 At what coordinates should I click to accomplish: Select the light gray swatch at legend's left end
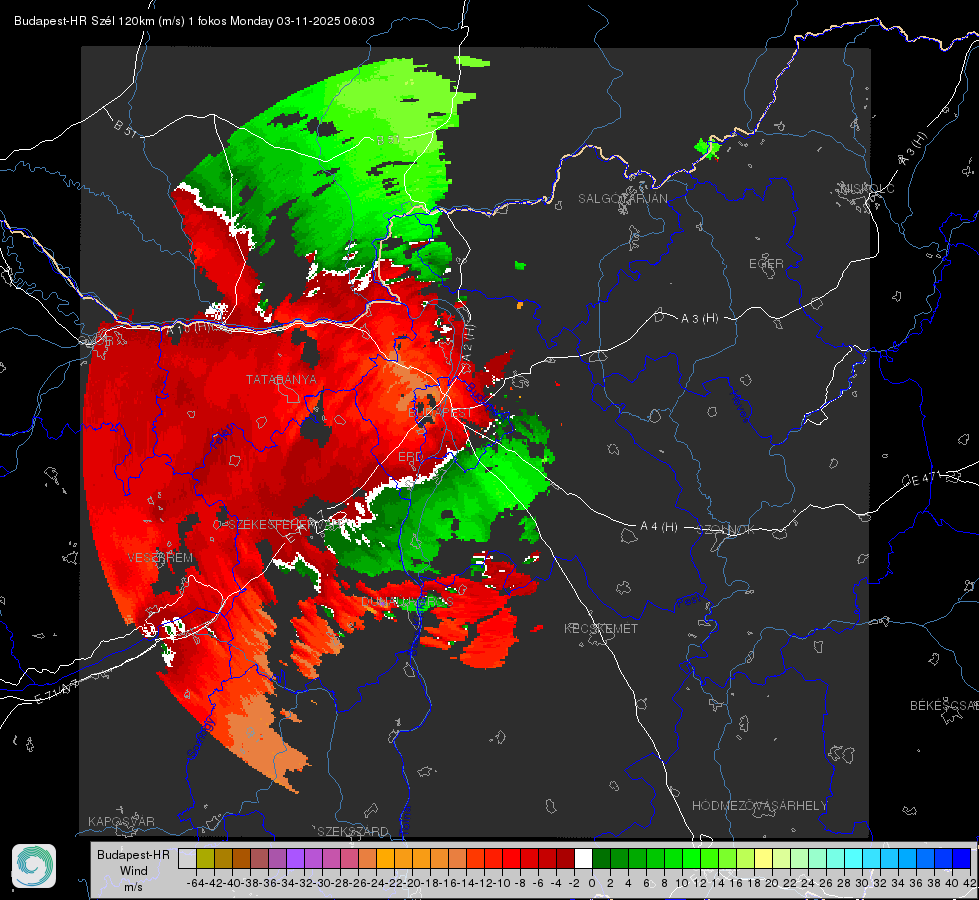point(187,859)
